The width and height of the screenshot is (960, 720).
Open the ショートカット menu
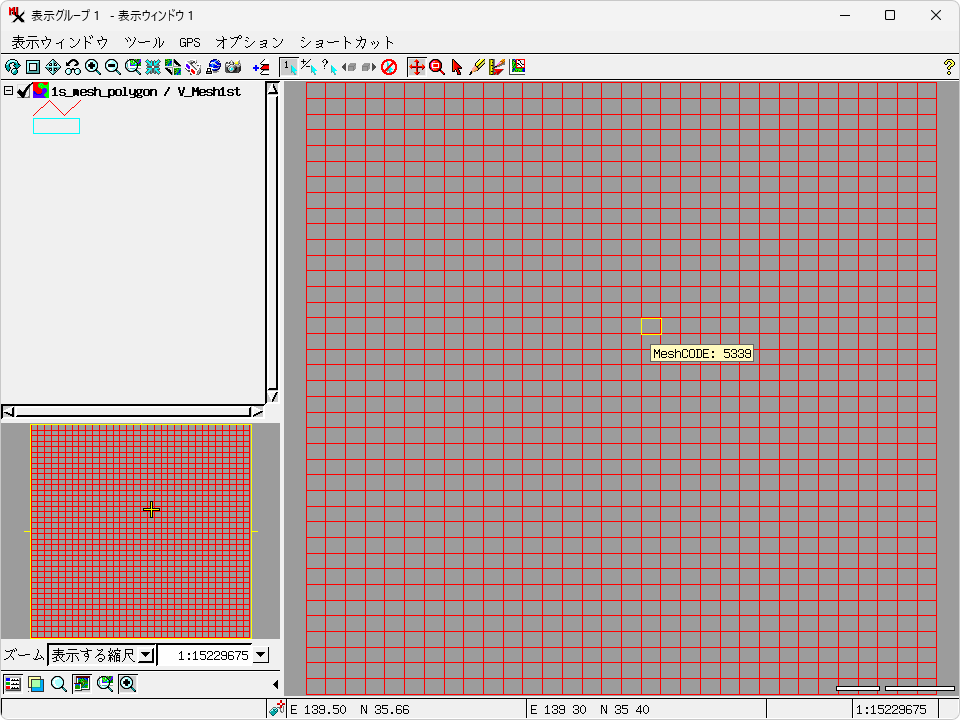coord(347,42)
